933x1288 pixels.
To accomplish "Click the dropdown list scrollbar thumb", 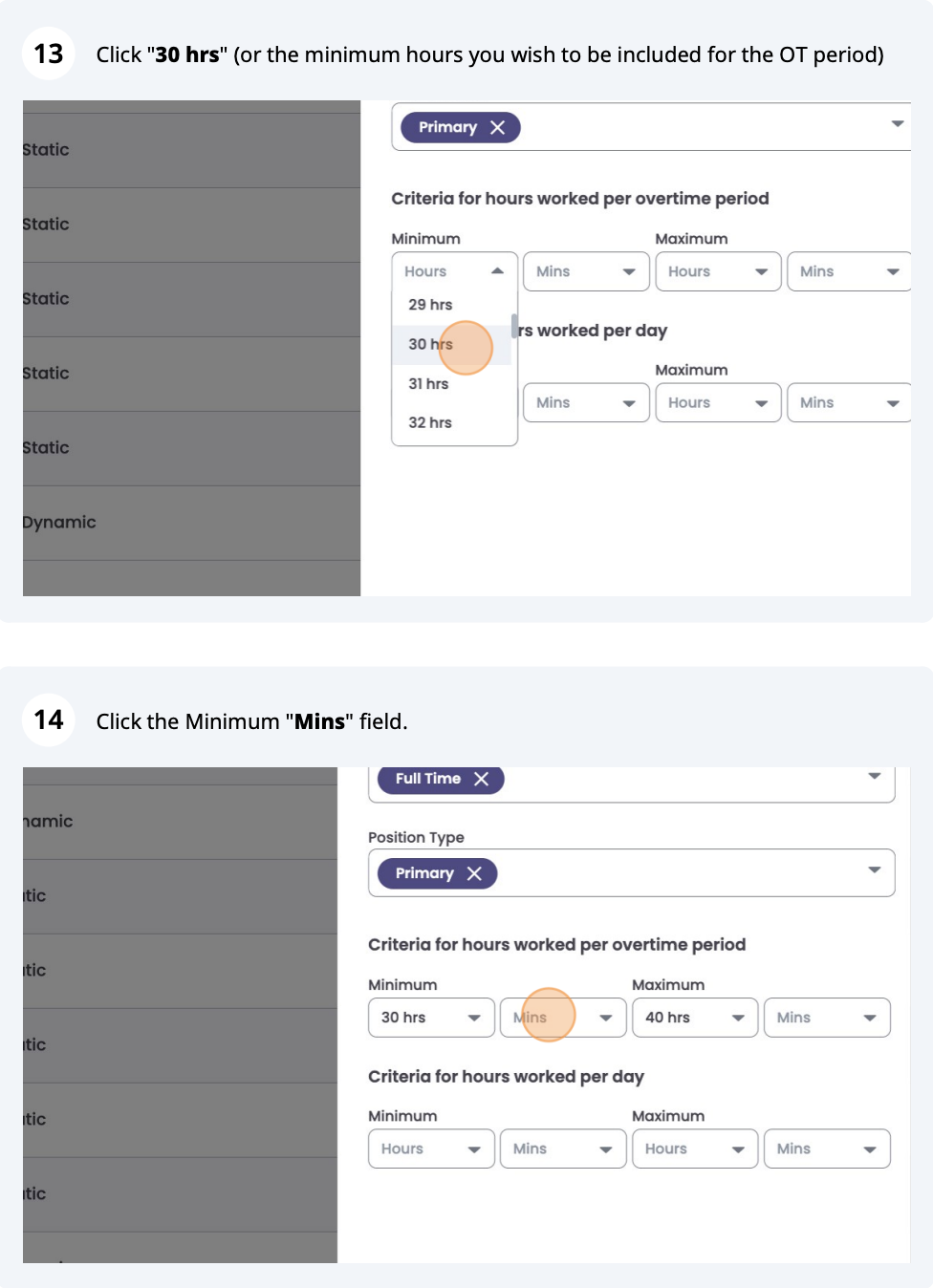I will pyautogui.click(x=514, y=326).
